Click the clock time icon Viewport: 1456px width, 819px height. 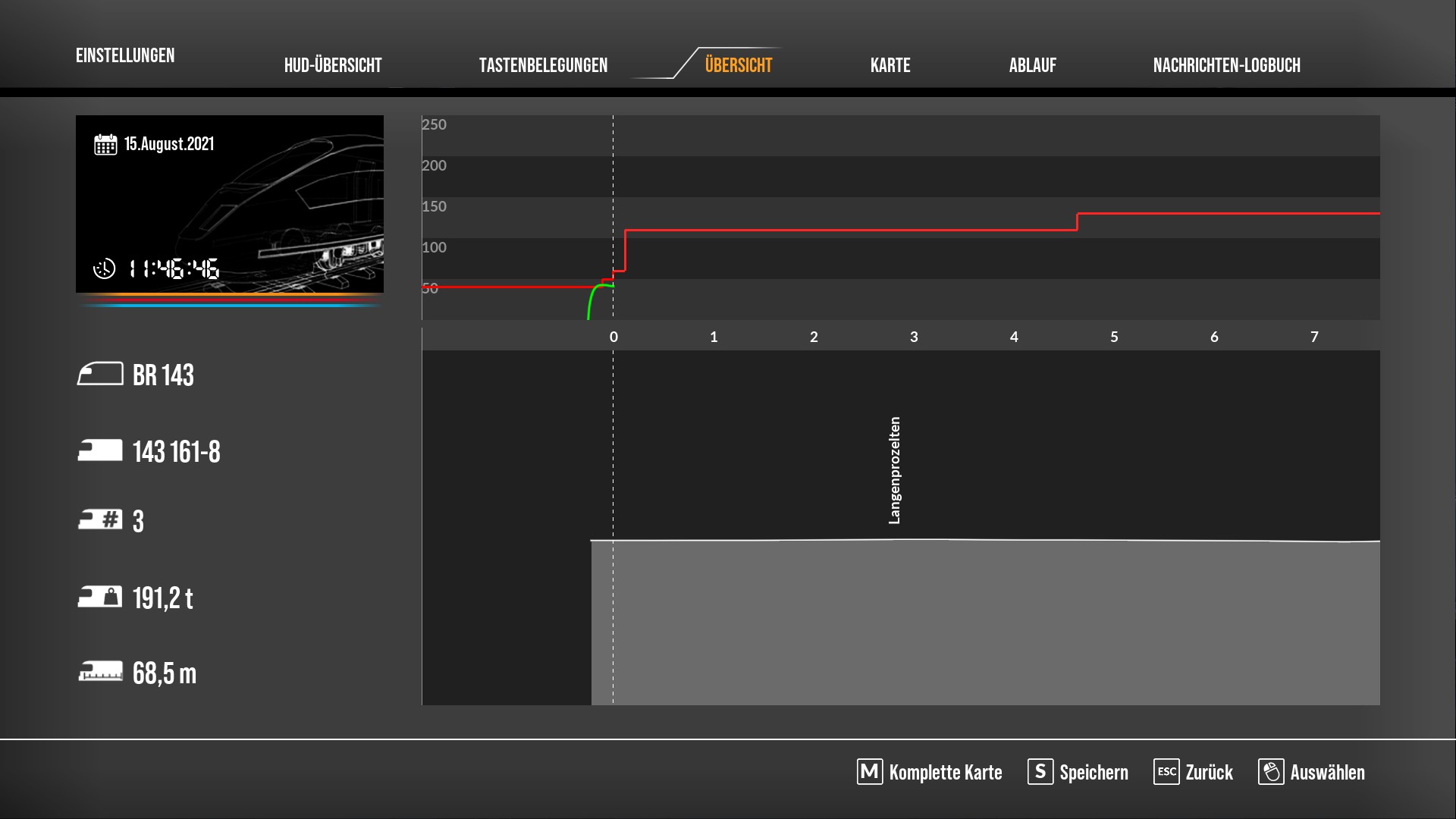pos(104,268)
